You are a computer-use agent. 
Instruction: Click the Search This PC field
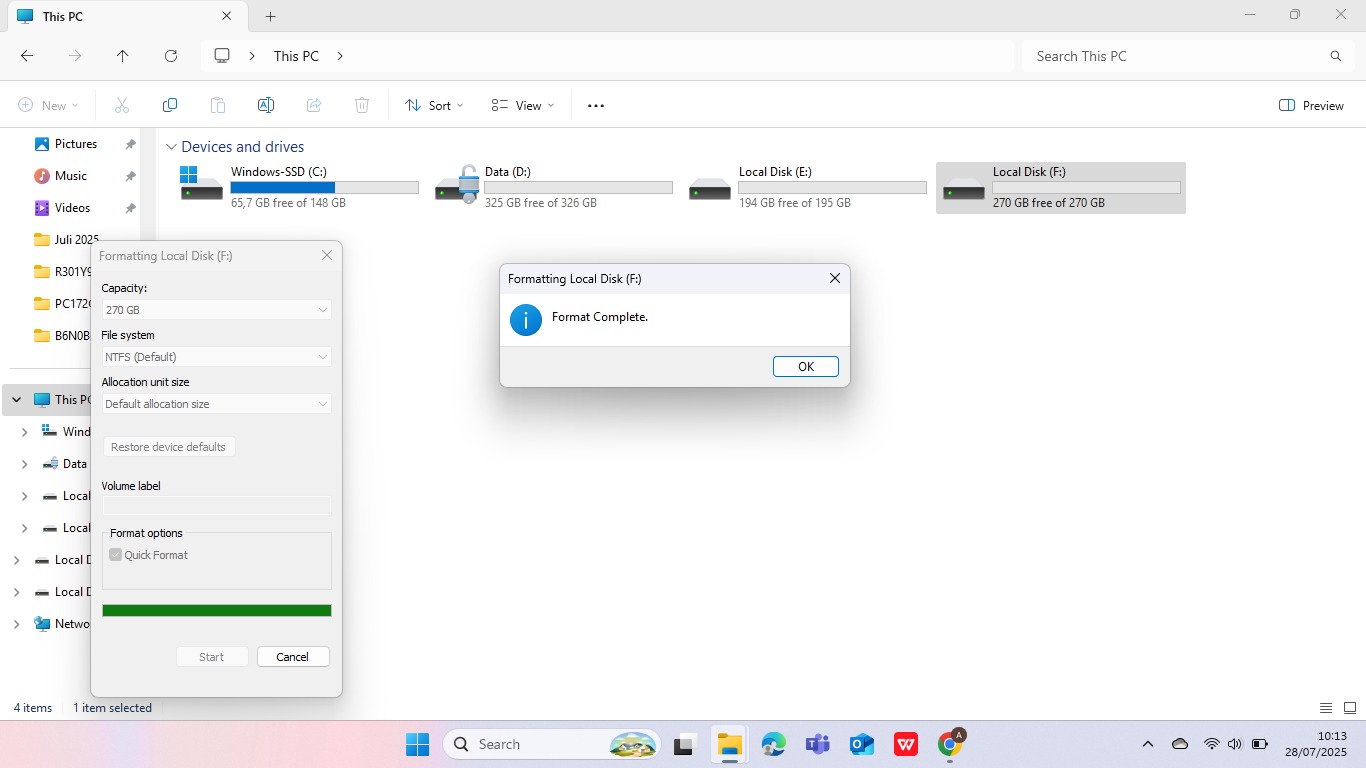[1180, 56]
